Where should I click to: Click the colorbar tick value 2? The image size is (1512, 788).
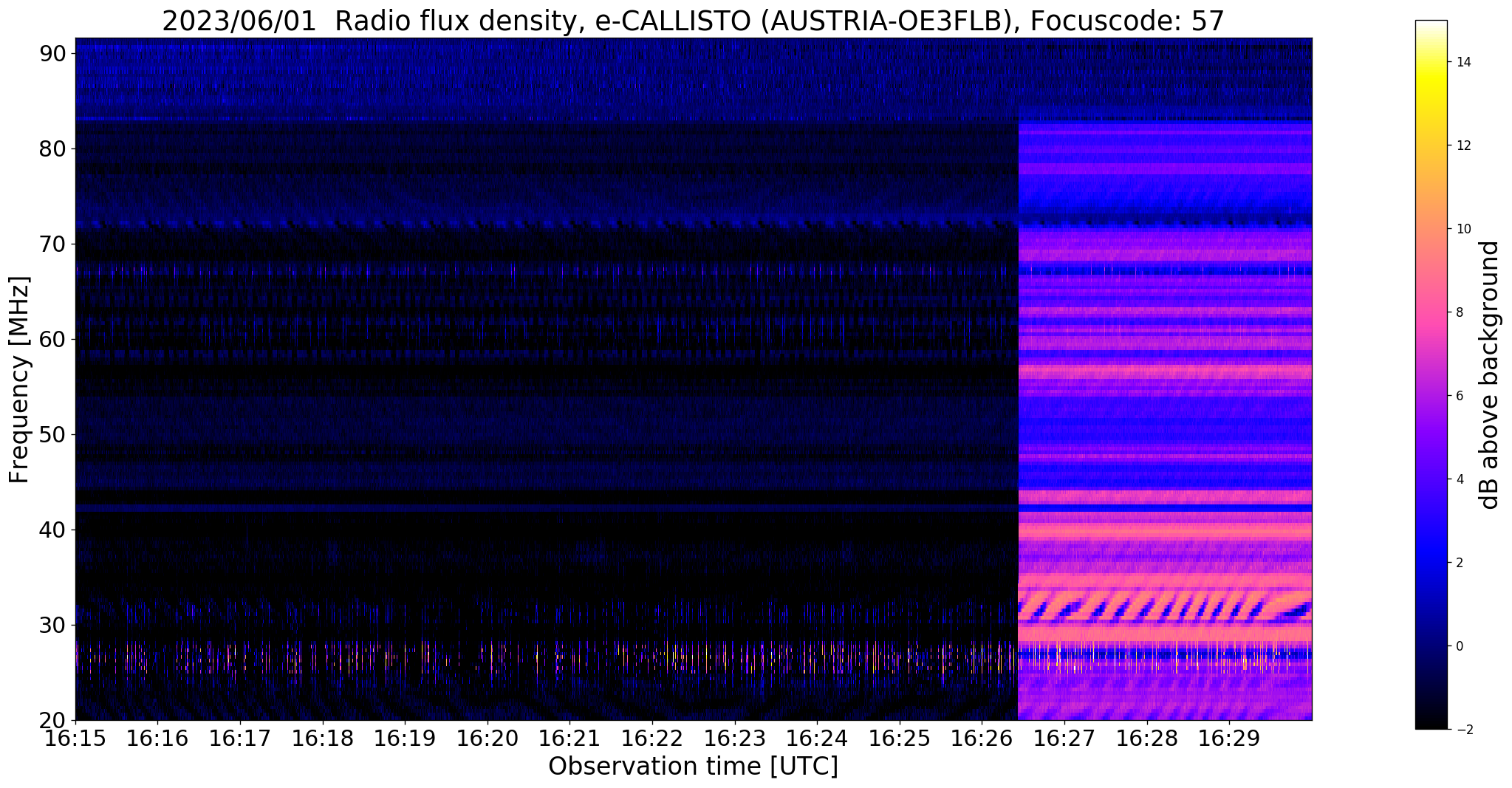[x=1460, y=563]
